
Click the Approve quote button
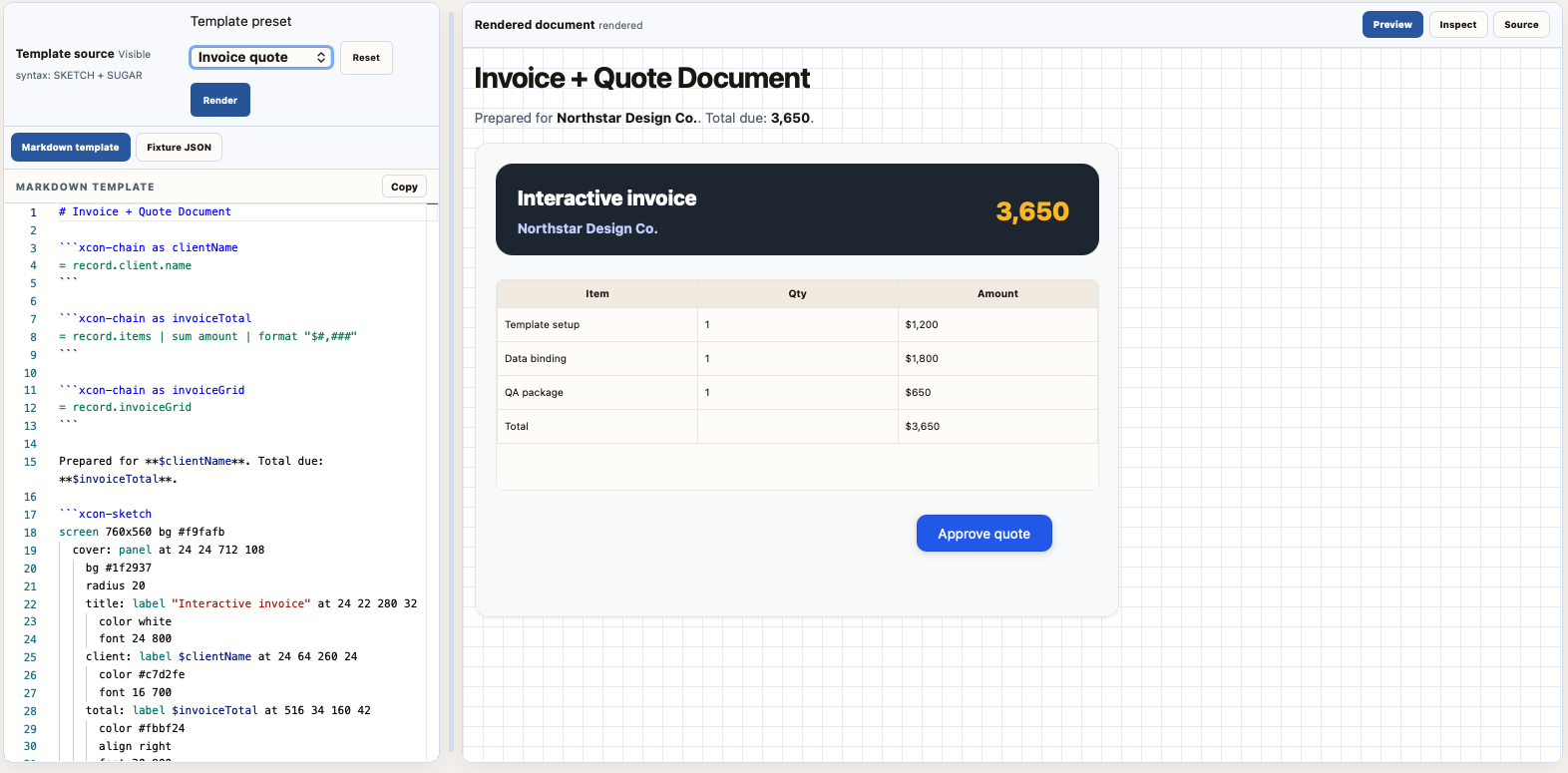point(984,534)
